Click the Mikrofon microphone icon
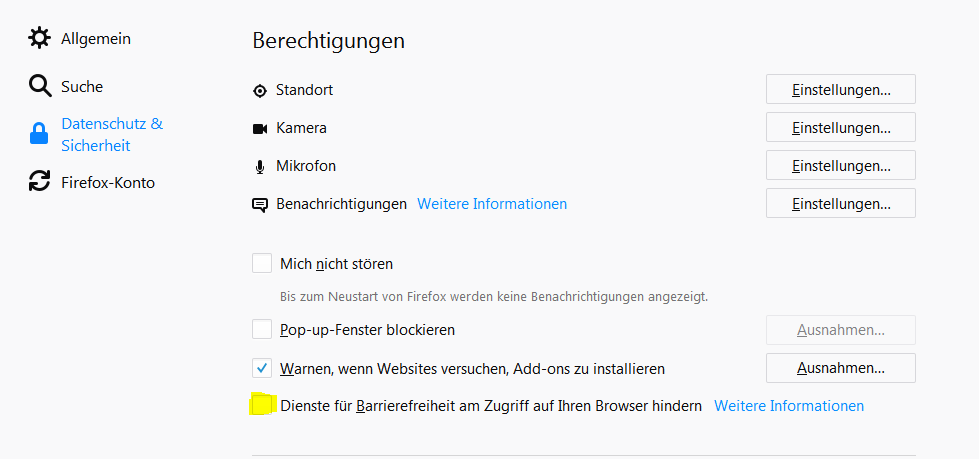Viewport: 979px width, 459px height. click(260, 166)
